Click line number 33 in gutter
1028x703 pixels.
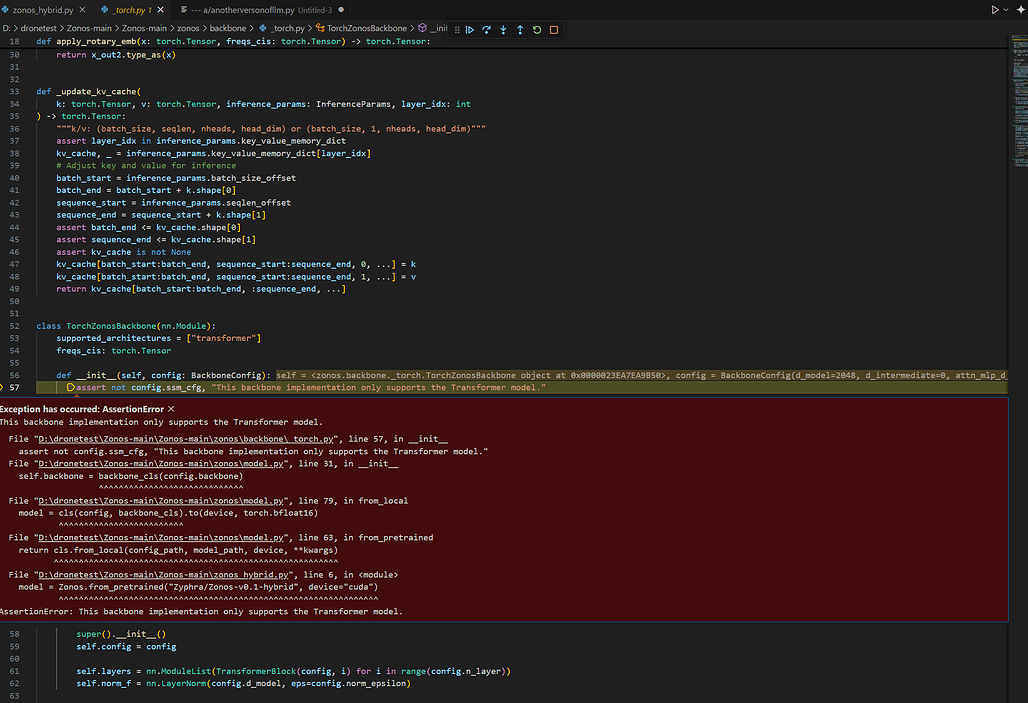(x=14, y=92)
